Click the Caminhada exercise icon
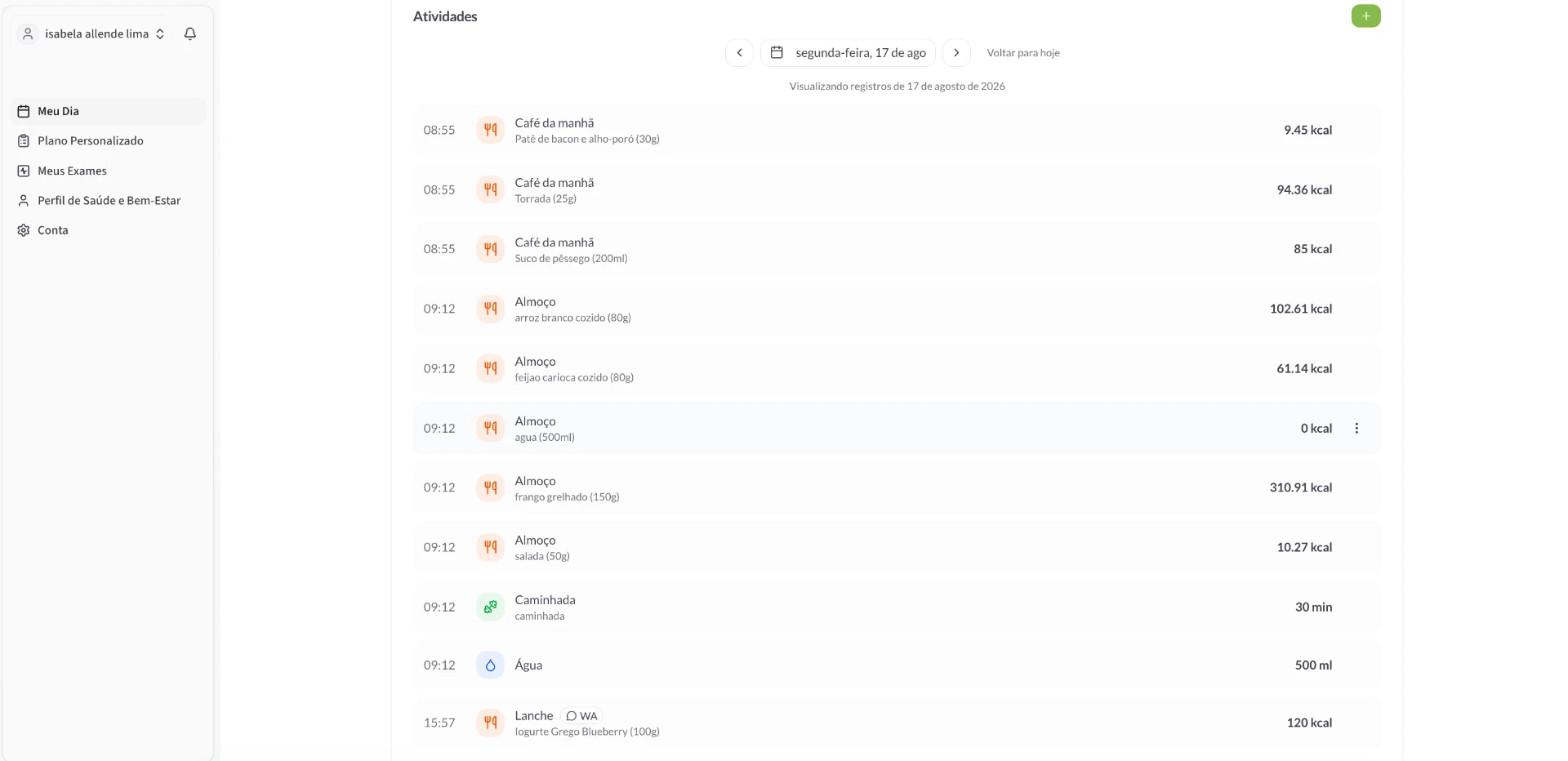 pyautogui.click(x=490, y=607)
